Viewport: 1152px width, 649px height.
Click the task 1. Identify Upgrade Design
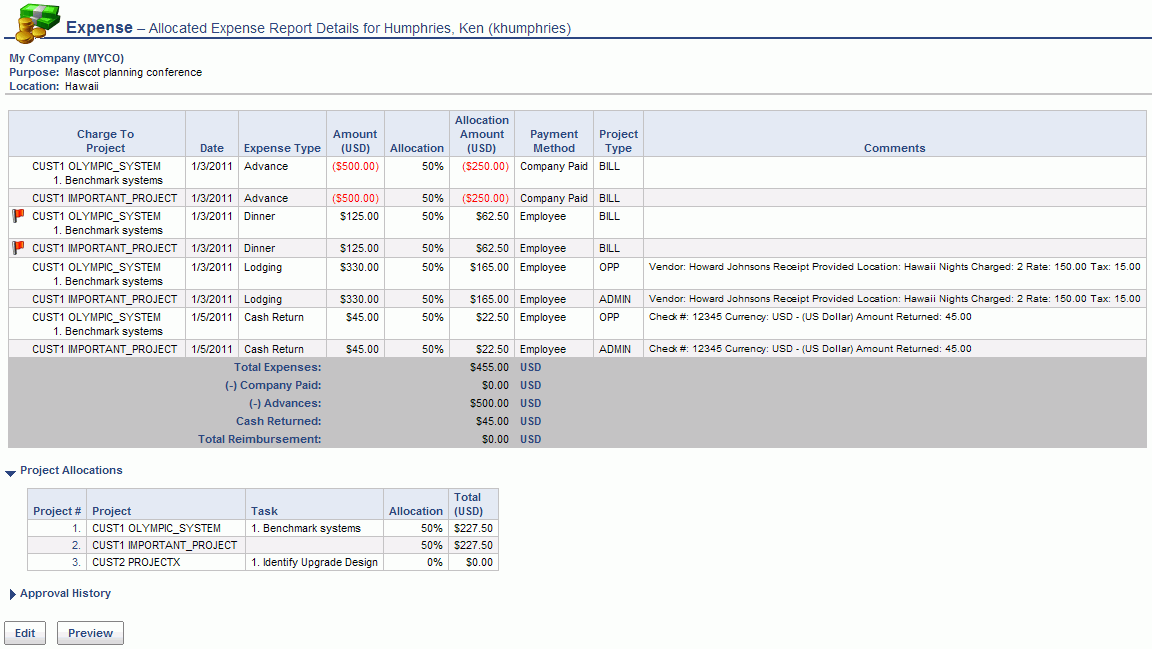pos(314,562)
